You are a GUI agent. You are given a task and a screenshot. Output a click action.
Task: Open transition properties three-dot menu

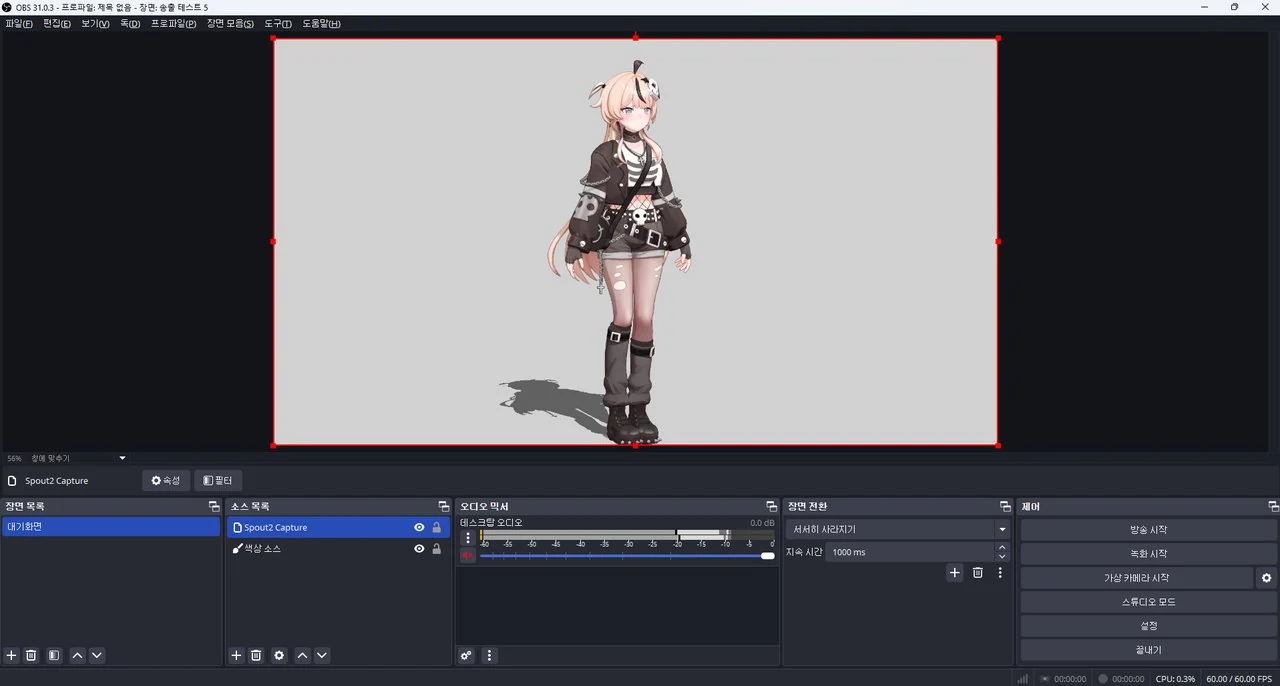[1000, 572]
